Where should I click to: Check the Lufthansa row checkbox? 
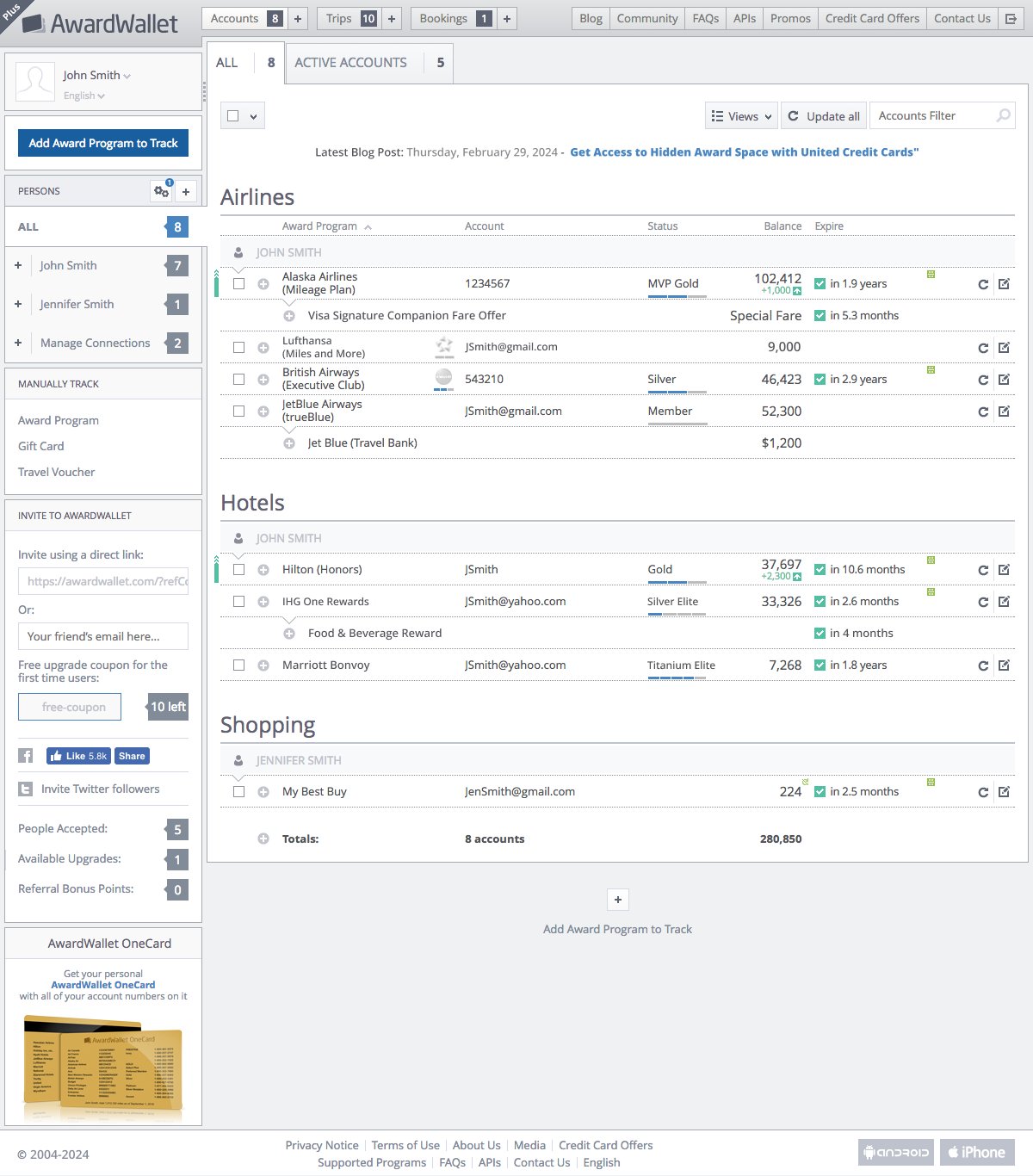click(238, 348)
